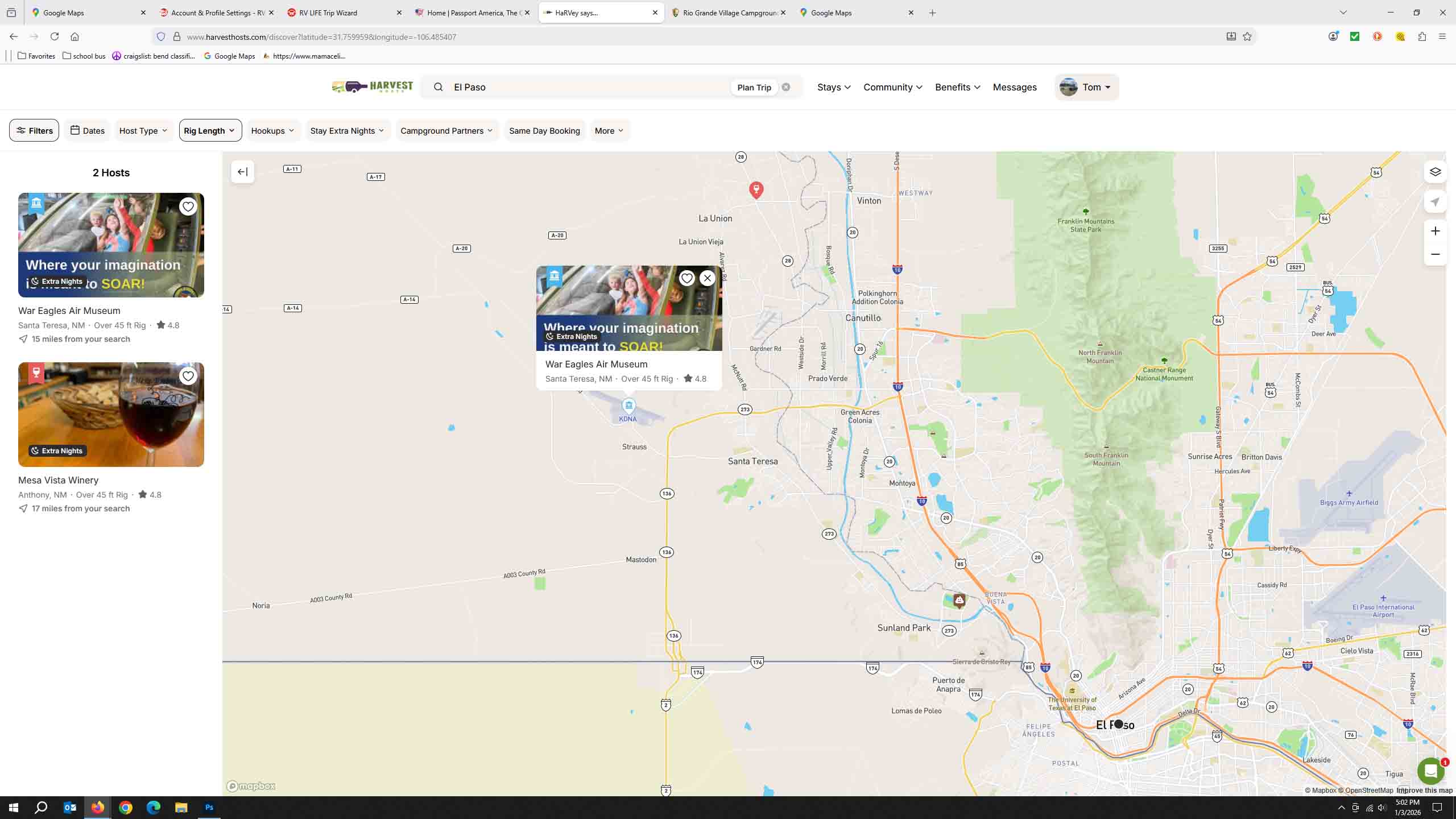
Task: Expand the Host Type dropdown
Action: [x=143, y=131]
